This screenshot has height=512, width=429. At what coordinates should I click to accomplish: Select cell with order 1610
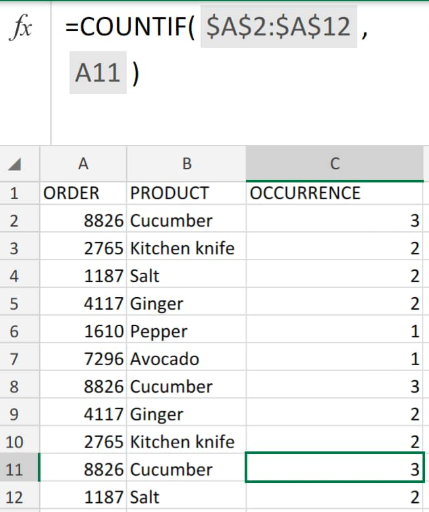(83, 331)
